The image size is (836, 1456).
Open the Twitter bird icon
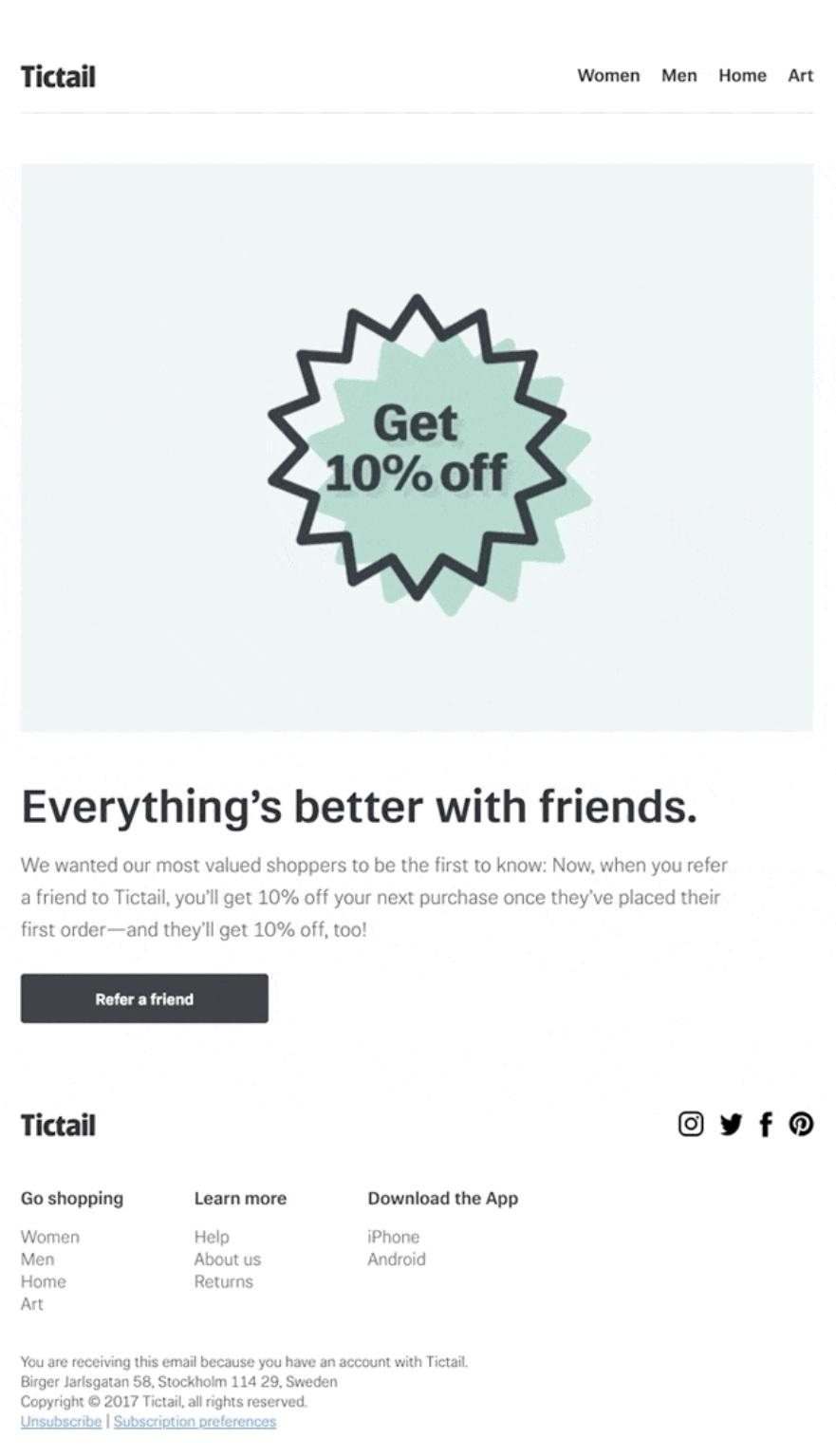coord(731,1124)
